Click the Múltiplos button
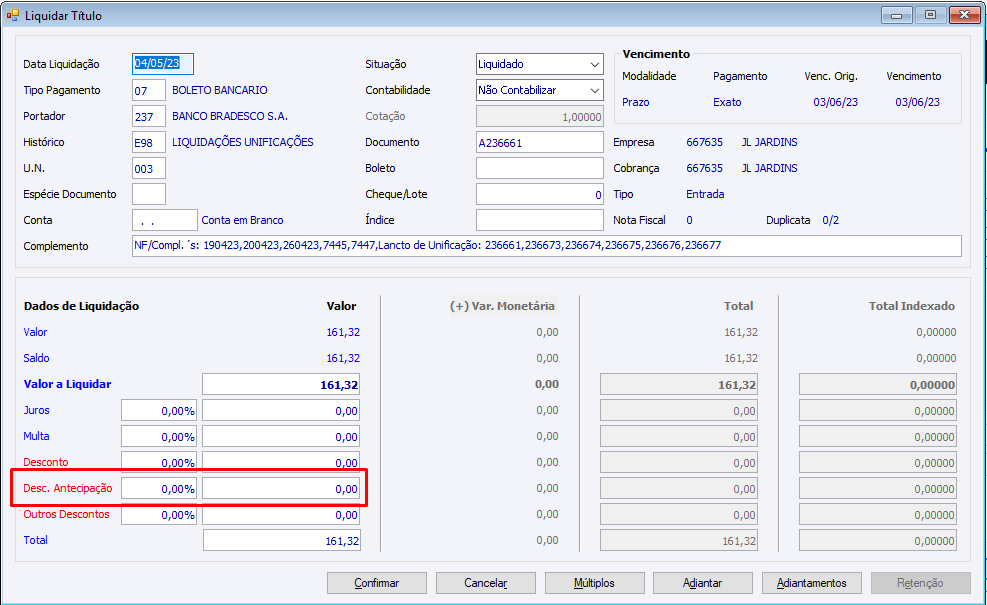987x605 pixels. pos(594,583)
